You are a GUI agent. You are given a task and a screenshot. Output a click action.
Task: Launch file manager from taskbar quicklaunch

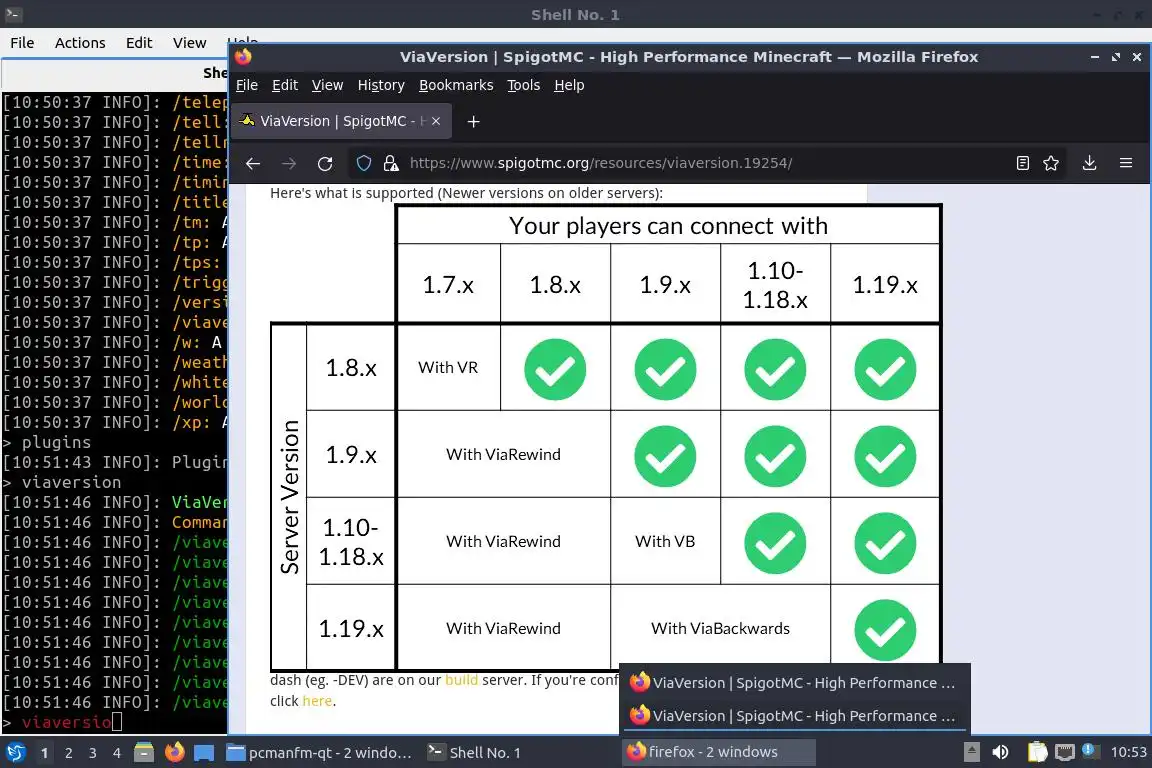pyautogui.click(x=144, y=753)
